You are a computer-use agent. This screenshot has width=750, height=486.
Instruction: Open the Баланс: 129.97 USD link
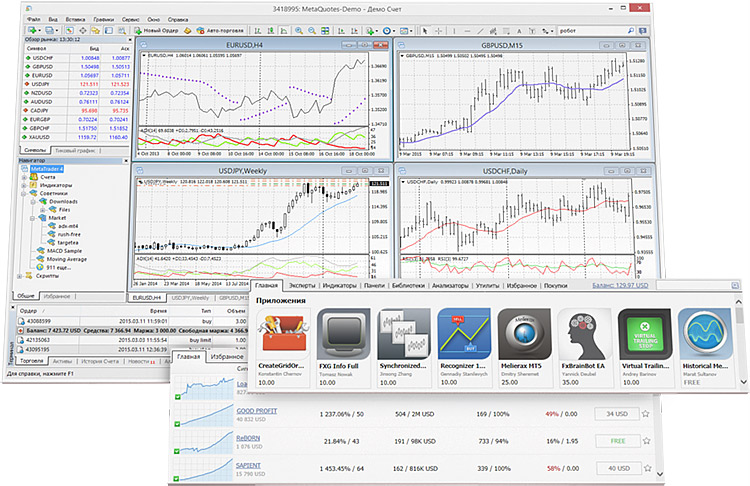click(620, 285)
